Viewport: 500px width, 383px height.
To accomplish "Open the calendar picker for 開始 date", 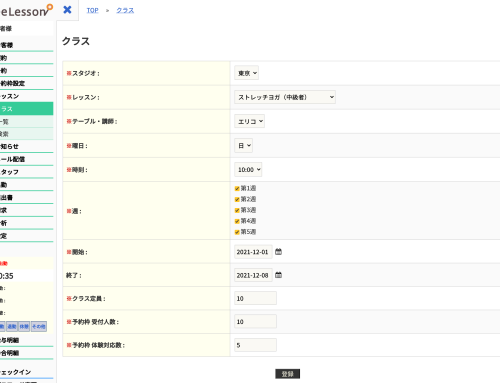I will click(278, 252).
